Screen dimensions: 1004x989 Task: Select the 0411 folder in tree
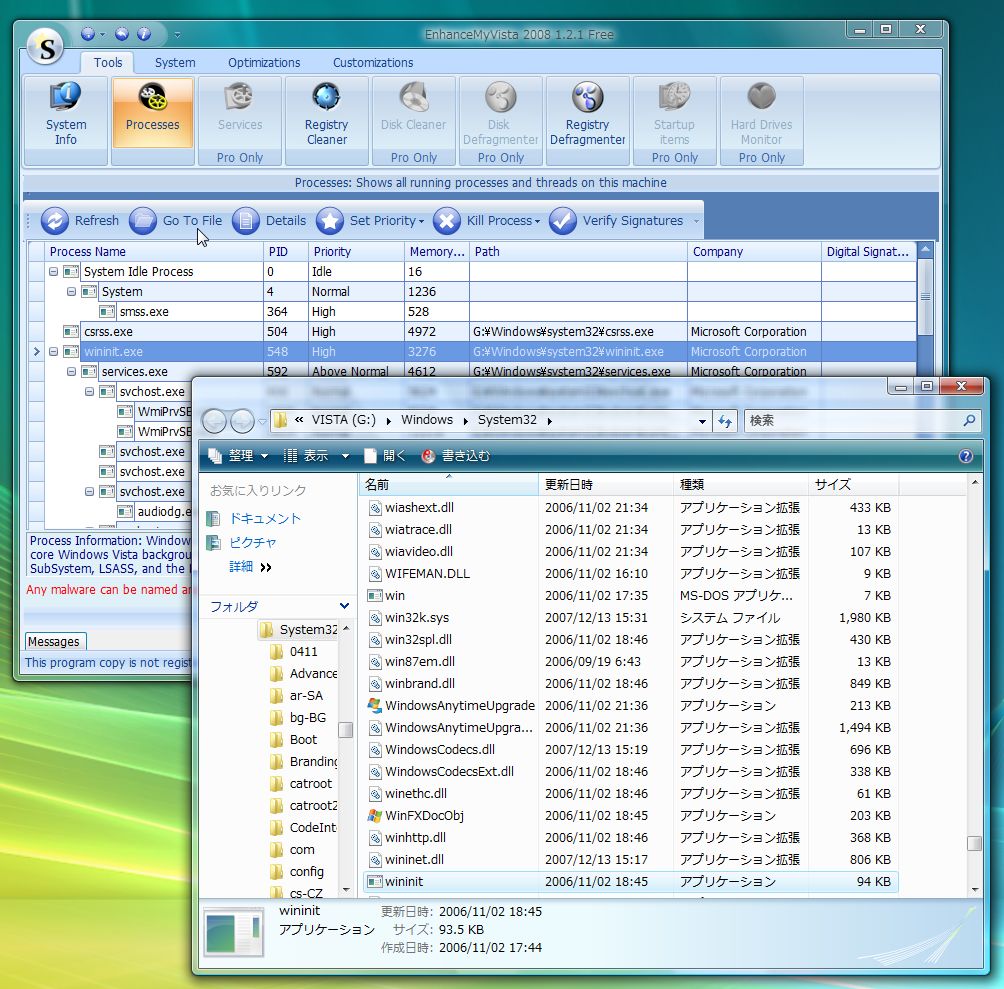tap(294, 652)
